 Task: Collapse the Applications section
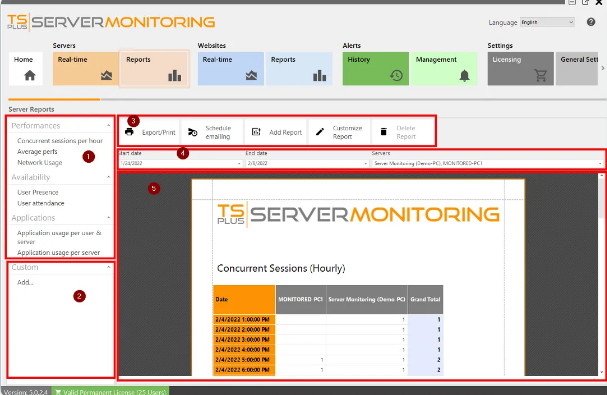tap(108, 218)
